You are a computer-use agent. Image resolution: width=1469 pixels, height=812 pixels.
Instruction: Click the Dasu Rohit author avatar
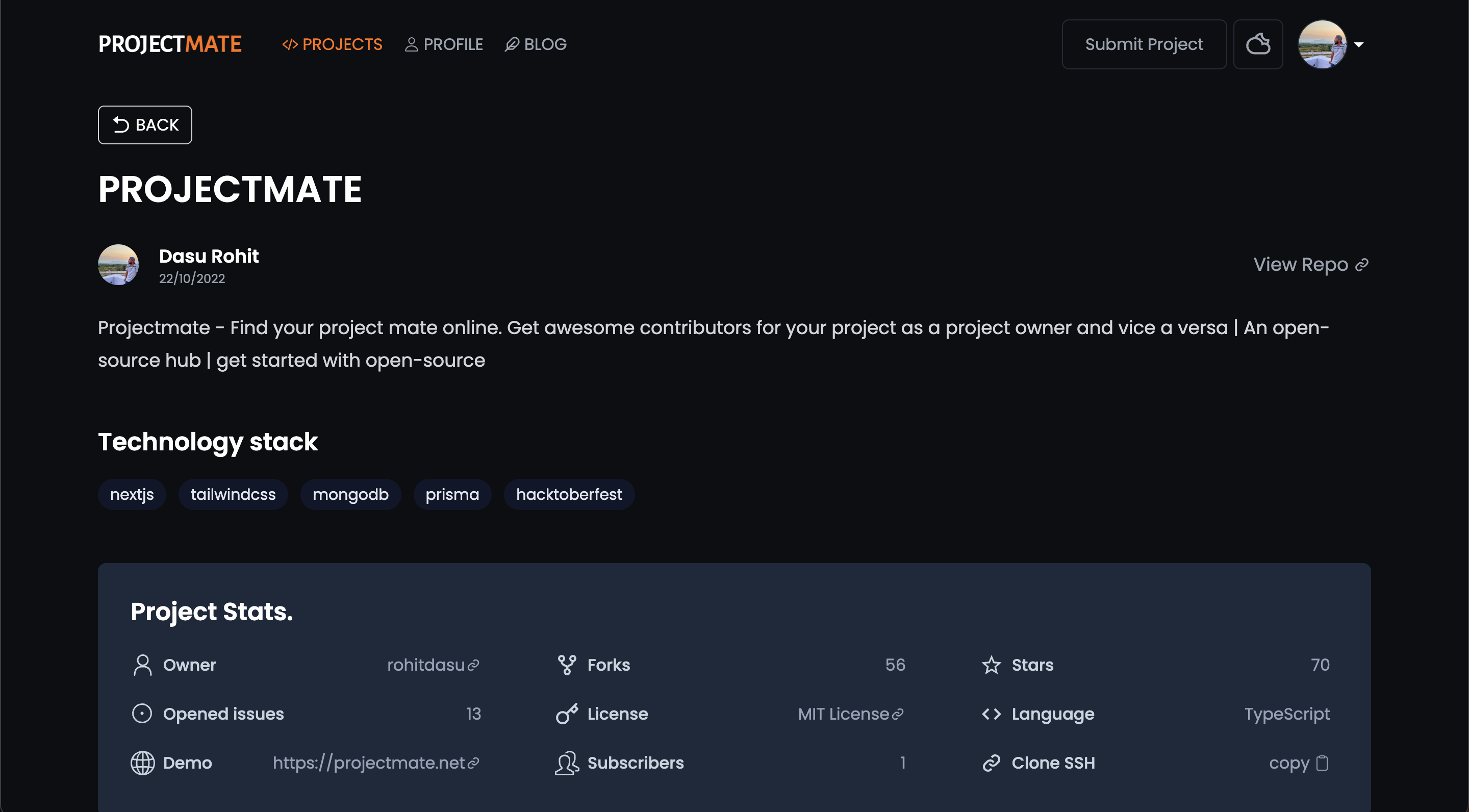pyautogui.click(x=118, y=265)
